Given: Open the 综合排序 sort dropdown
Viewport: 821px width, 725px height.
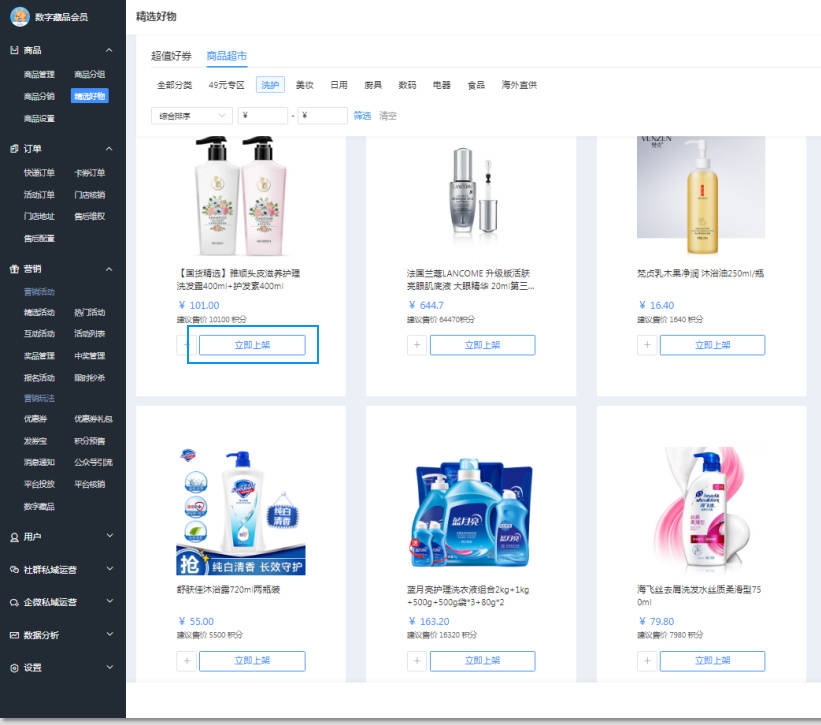Looking at the screenshot, I should tap(192, 116).
